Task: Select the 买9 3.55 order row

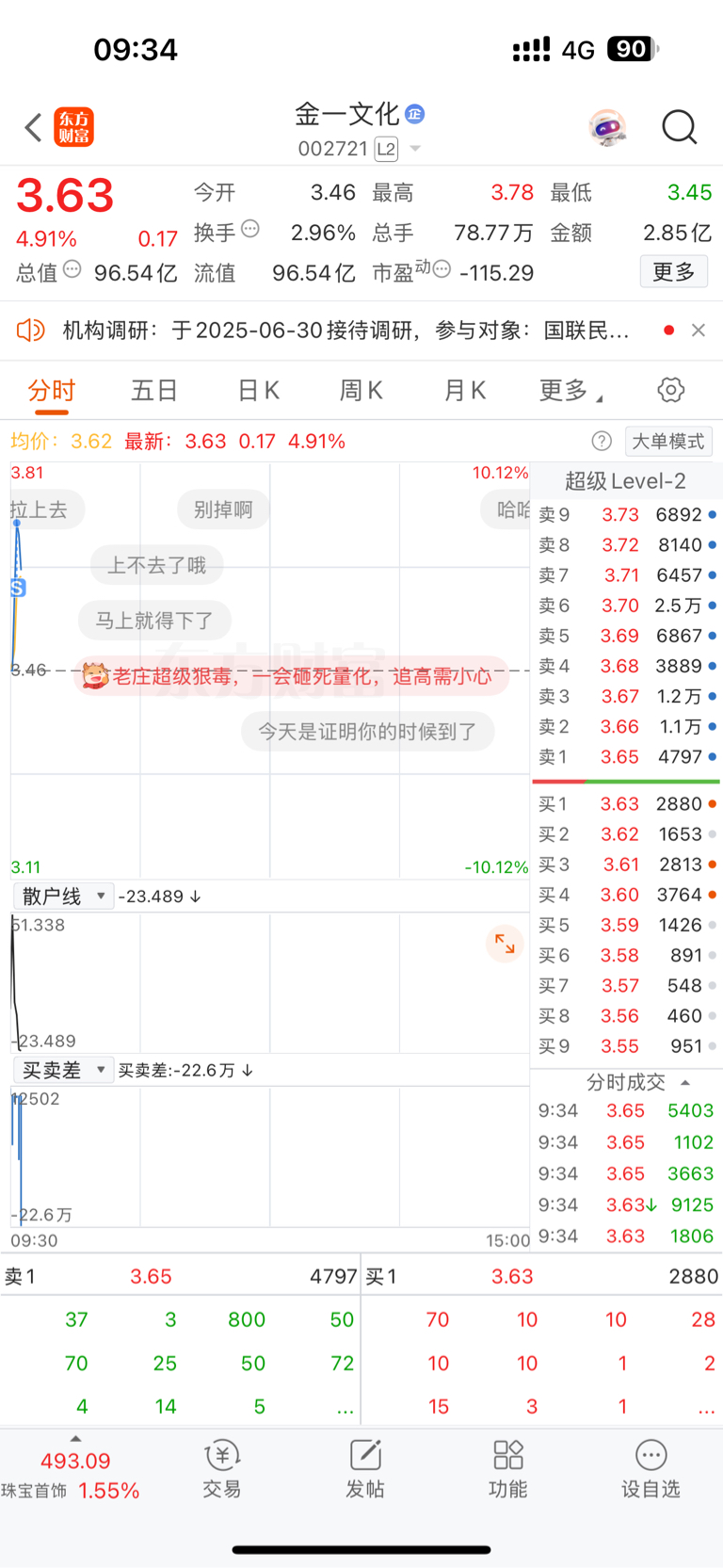Action: coord(626,1046)
